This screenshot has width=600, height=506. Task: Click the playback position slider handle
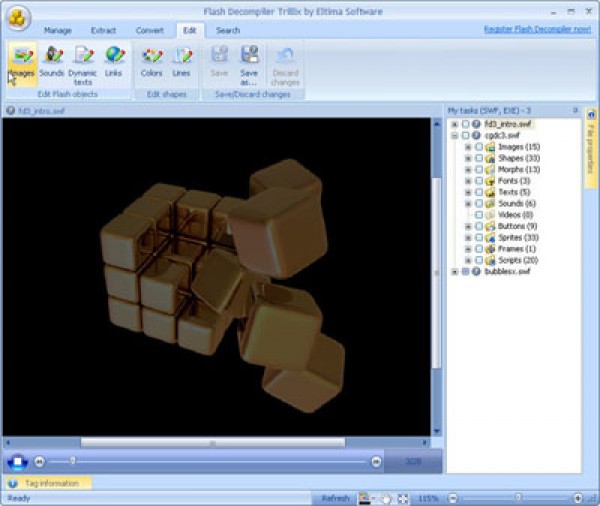tap(73, 461)
